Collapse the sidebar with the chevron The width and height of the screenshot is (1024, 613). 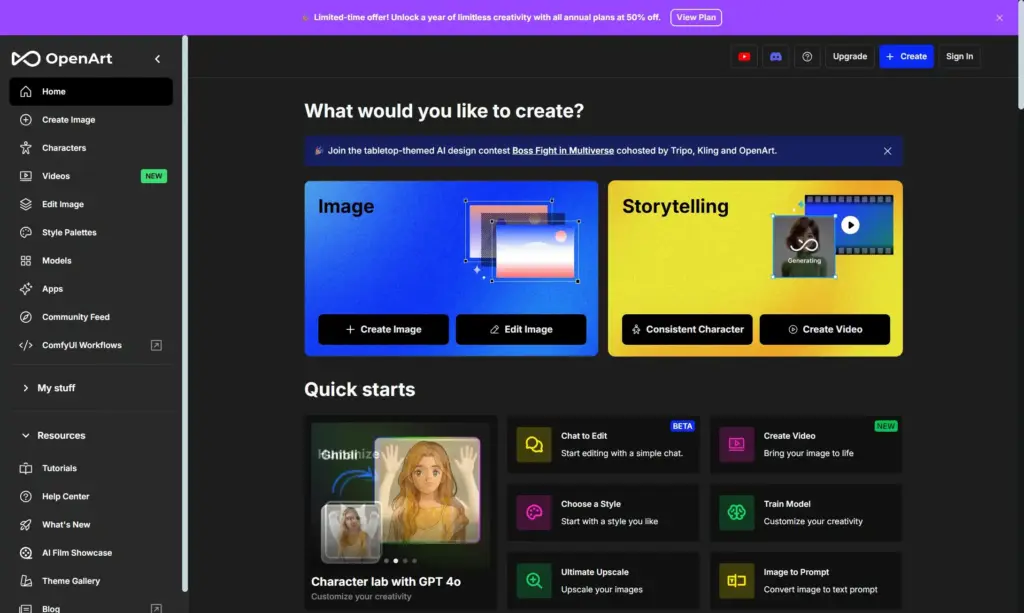point(157,59)
